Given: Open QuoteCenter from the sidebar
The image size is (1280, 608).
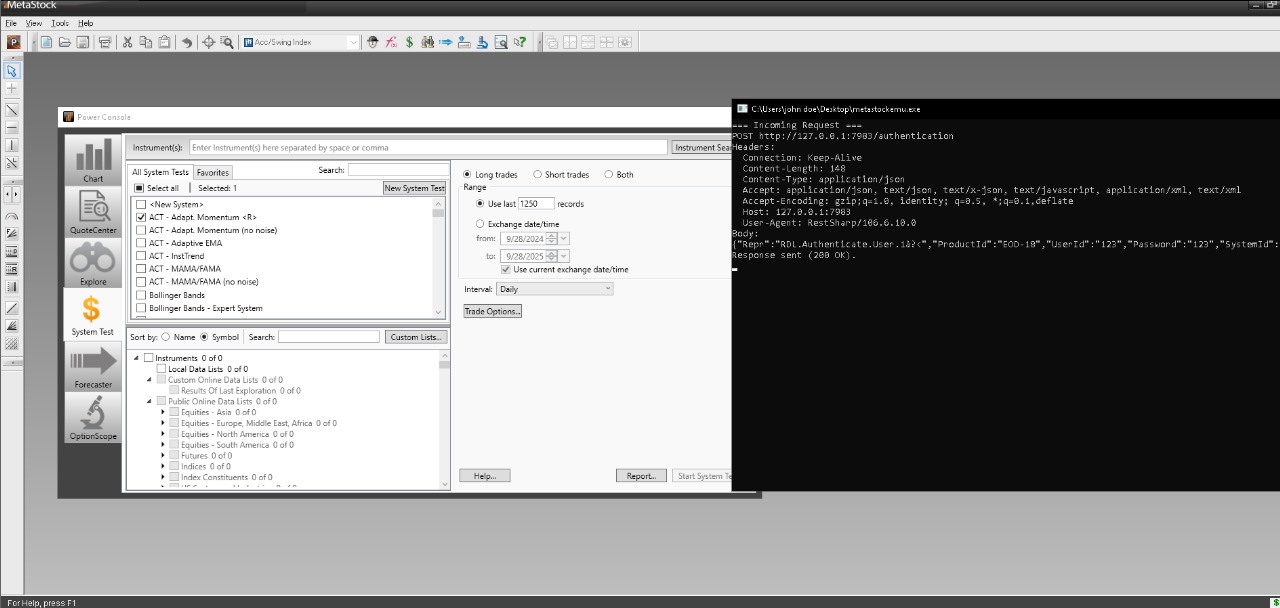Looking at the screenshot, I should [x=93, y=211].
